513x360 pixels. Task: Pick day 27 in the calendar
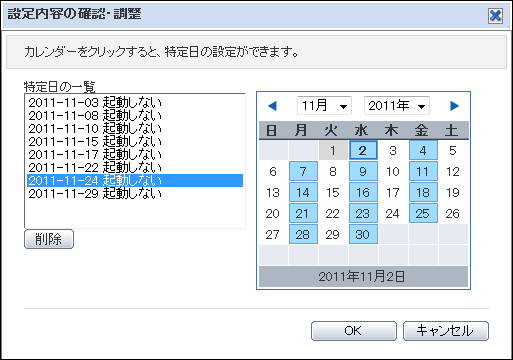coord(273,234)
